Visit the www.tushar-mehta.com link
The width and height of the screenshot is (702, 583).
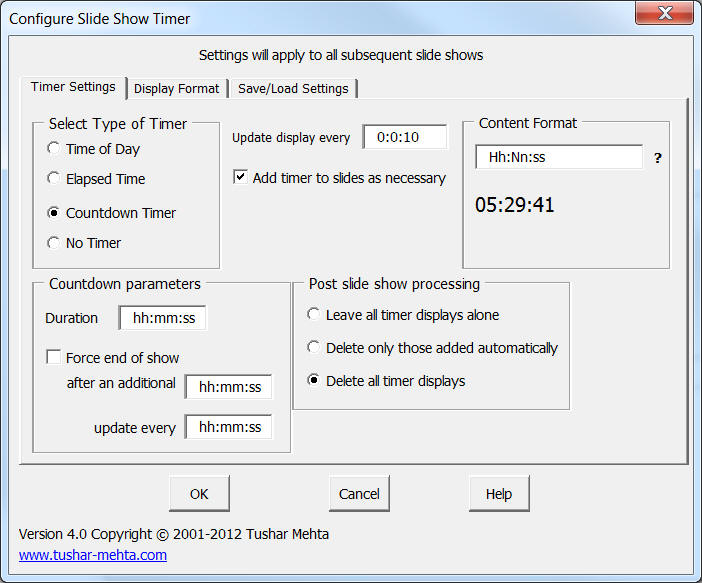click(x=93, y=555)
